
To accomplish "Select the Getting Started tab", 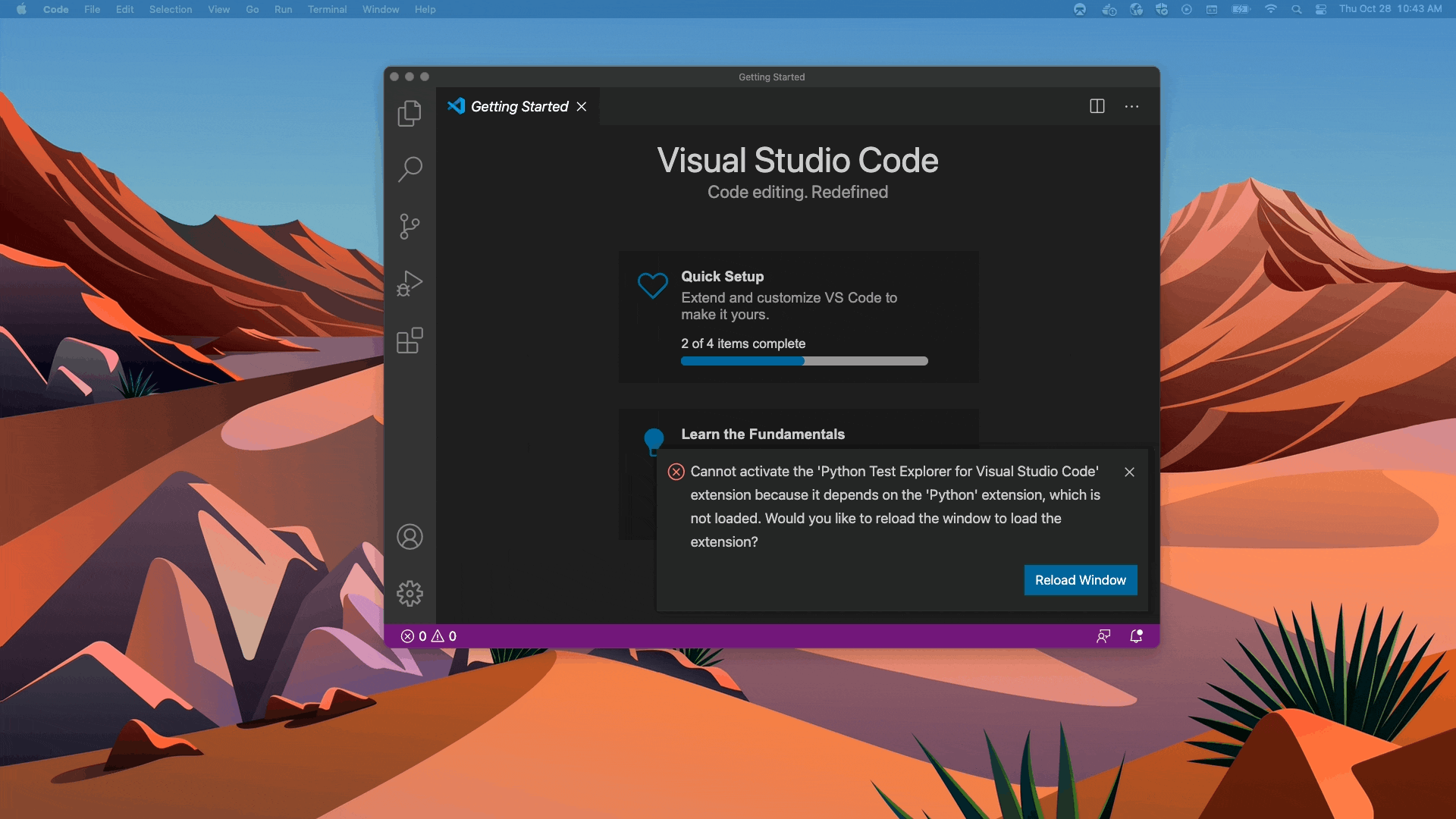I will point(519,107).
